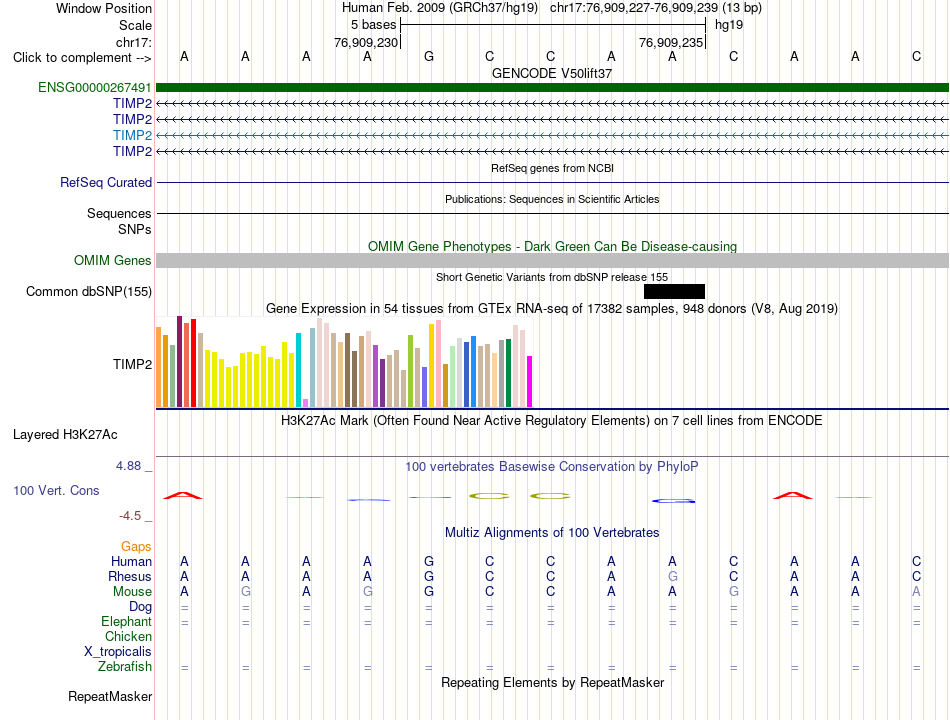Image resolution: width=950 pixels, height=720 pixels.
Task: Open the RefSeq Curated track label
Action: pos(106,182)
